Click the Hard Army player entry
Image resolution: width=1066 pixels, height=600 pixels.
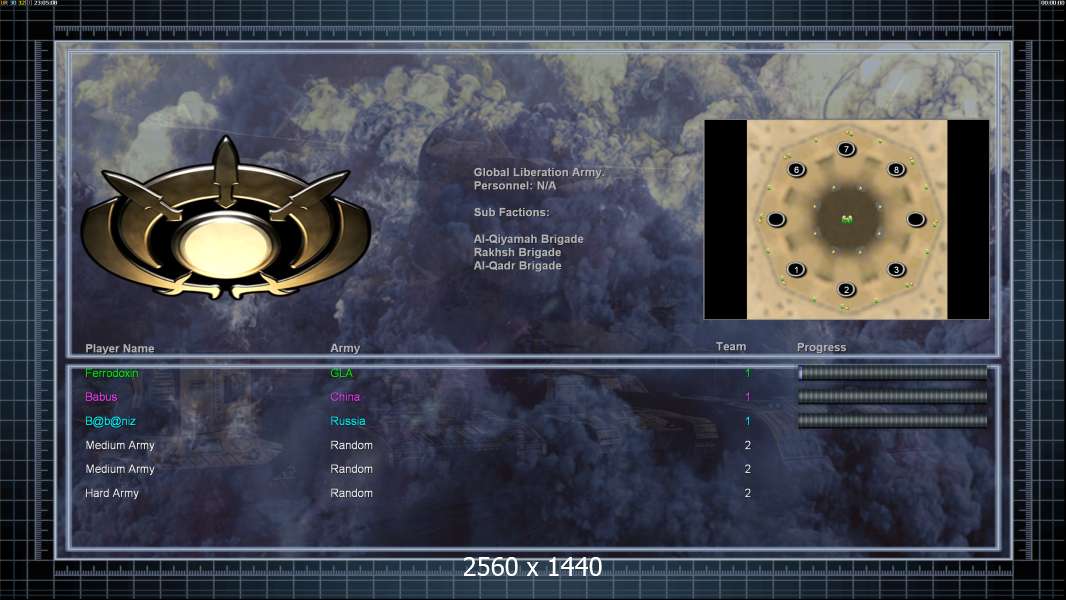click(x=111, y=493)
